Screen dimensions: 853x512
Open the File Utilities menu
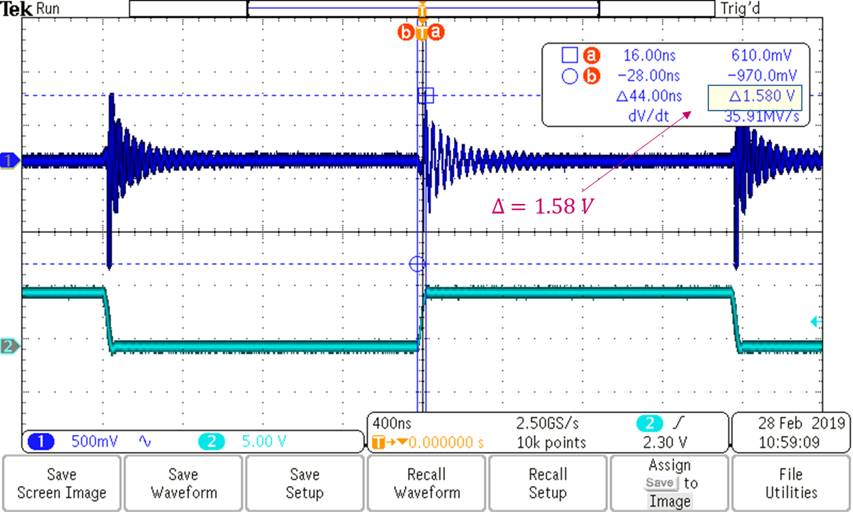pyautogui.click(x=791, y=483)
